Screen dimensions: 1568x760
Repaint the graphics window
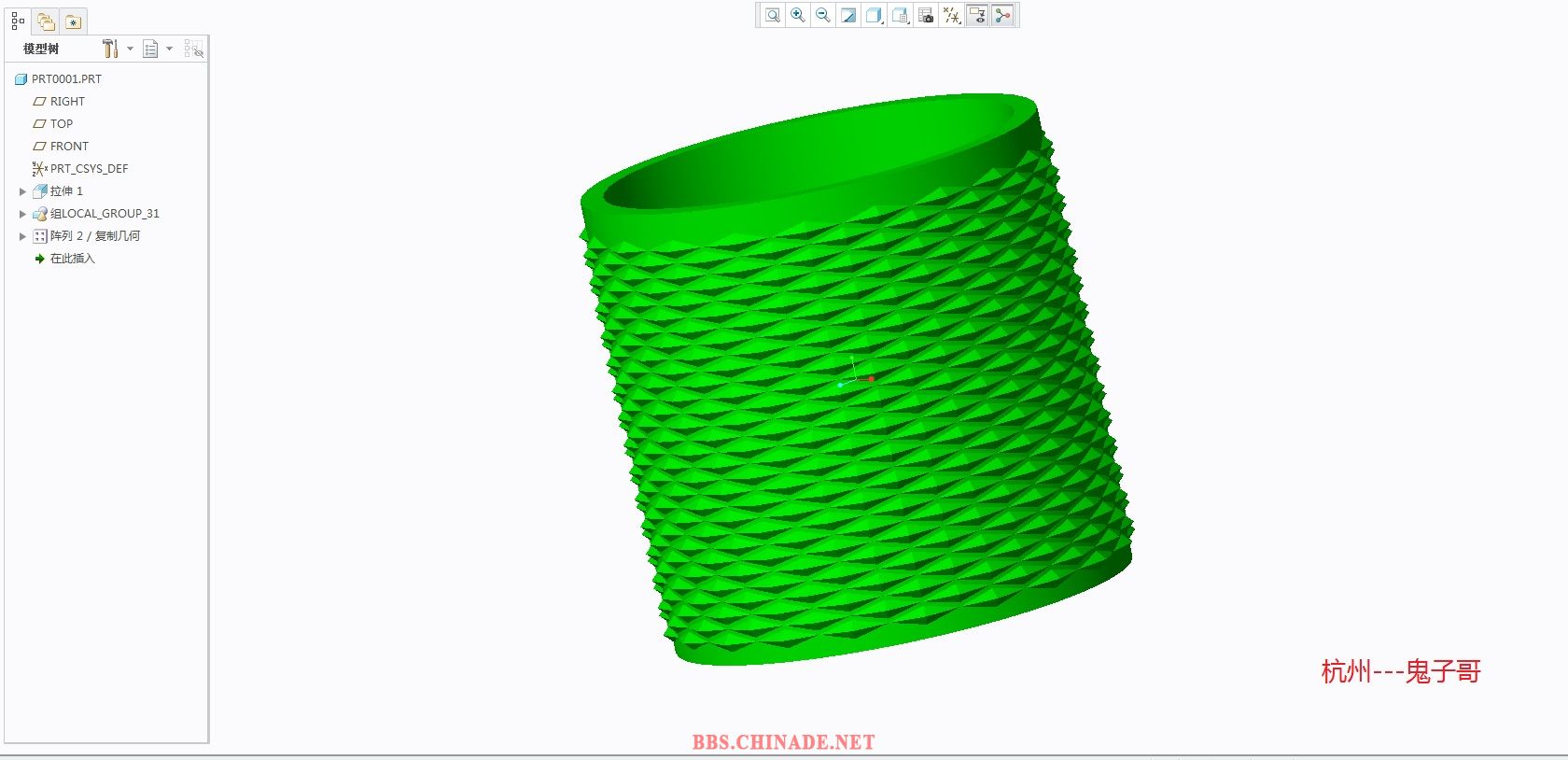pos(848,15)
